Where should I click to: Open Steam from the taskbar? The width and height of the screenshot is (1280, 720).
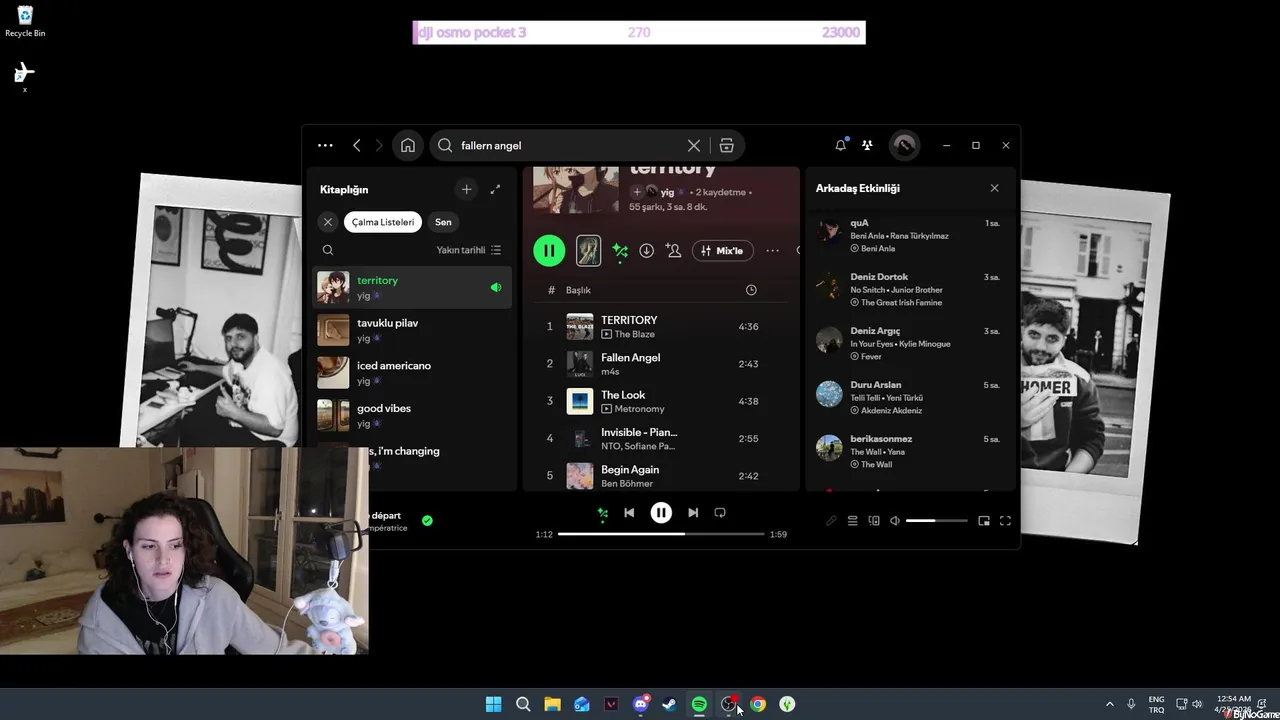point(669,704)
